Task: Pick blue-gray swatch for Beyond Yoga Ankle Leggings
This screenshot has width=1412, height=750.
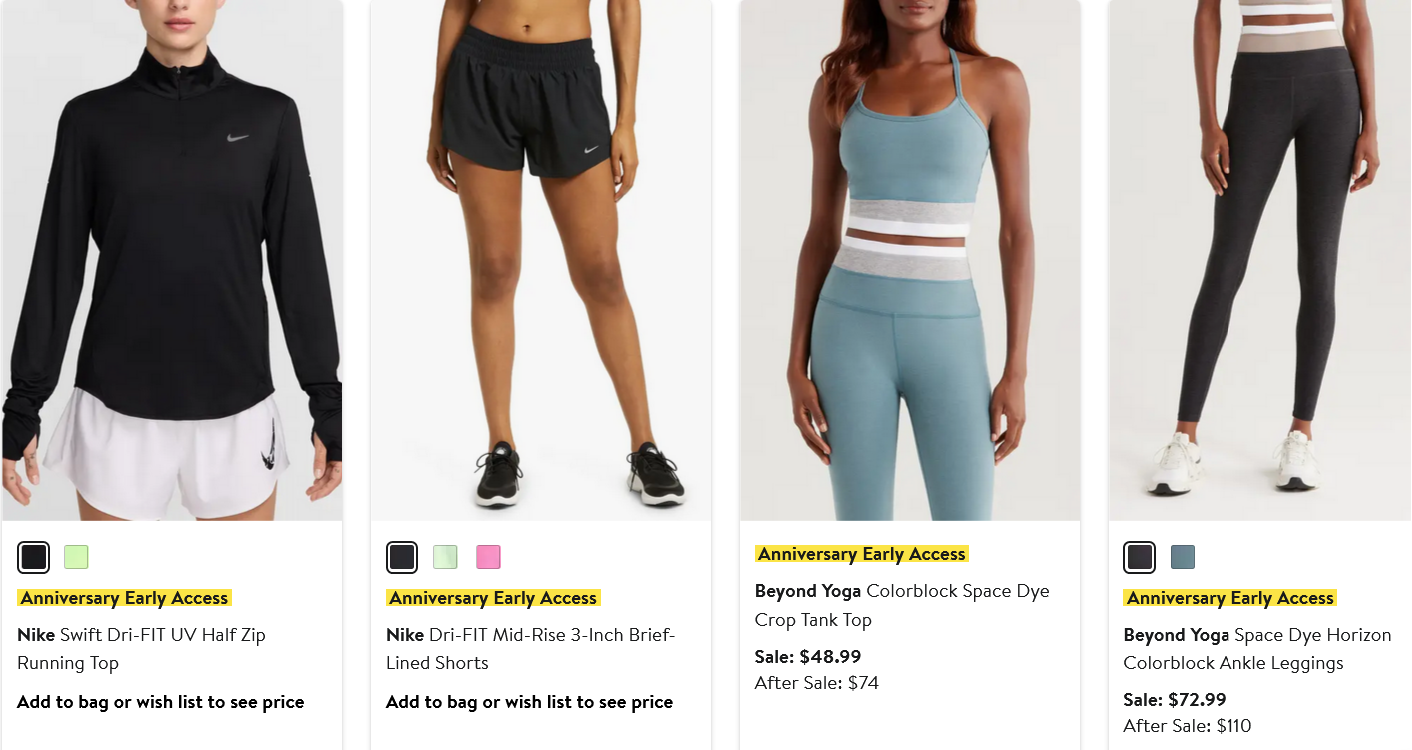Action: point(1183,557)
